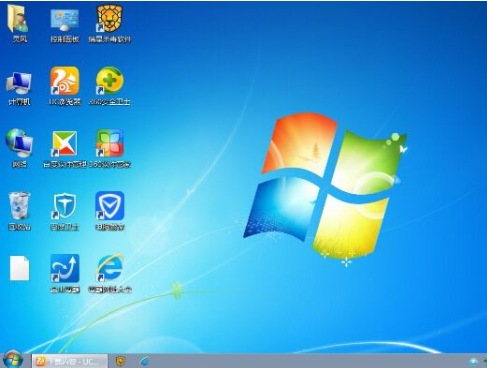Open the blue checkmark shield PC manager shortcut
487x368 pixels.
[x=110, y=211]
